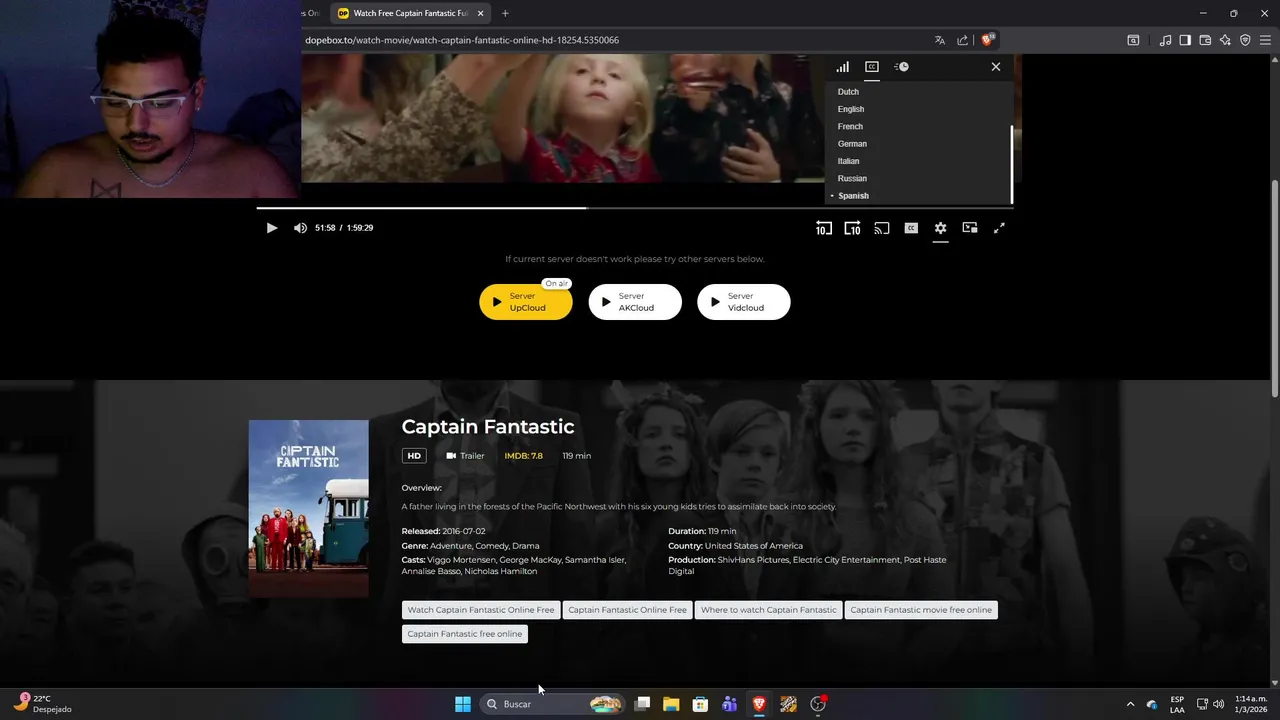Open ShivHans Pictures production link
This screenshot has width=1280, height=720.
click(x=753, y=560)
